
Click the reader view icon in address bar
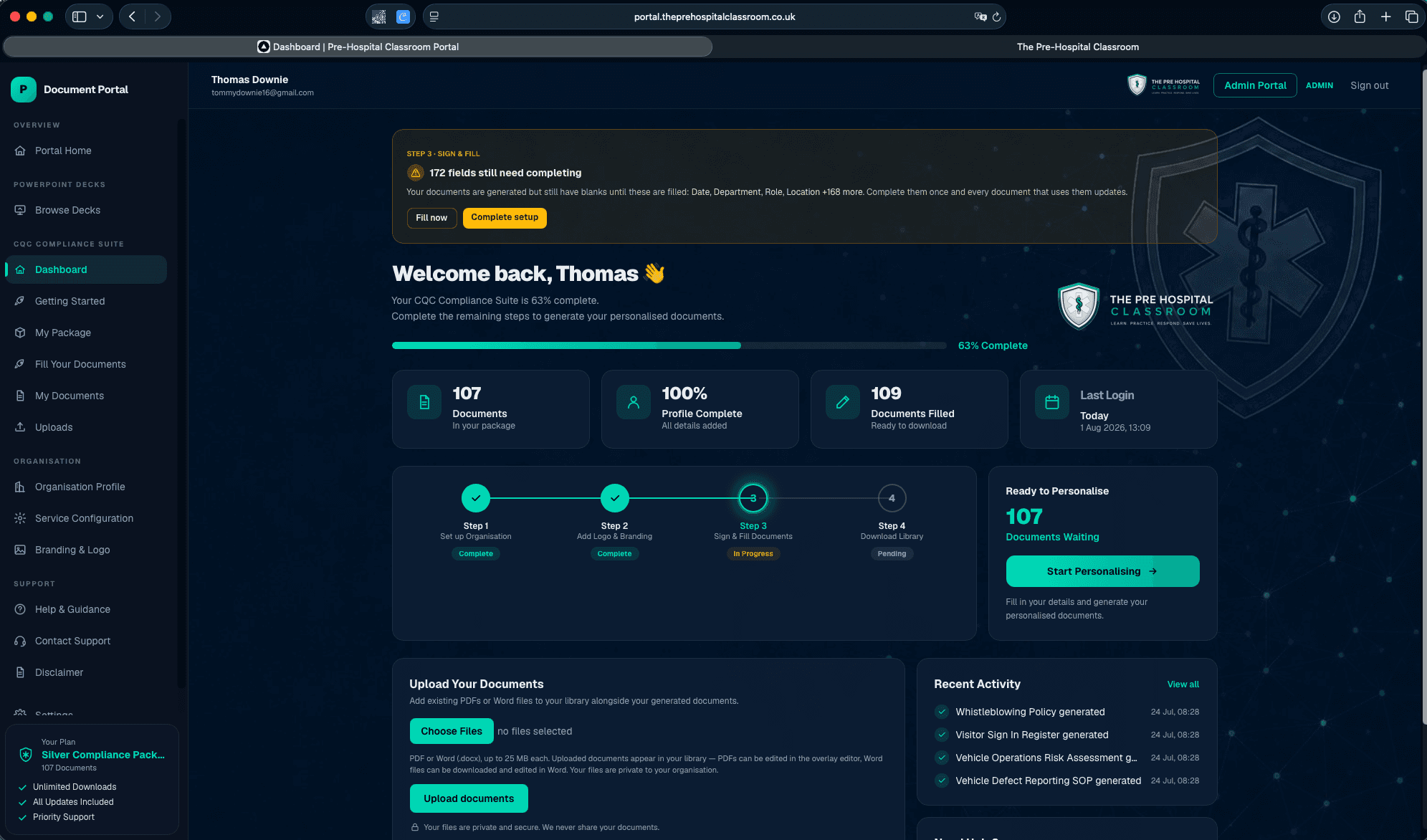click(434, 16)
